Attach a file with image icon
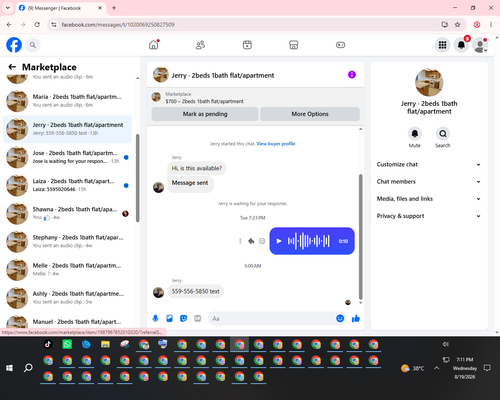This screenshot has height=400, width=500. (x=169, y=318)
